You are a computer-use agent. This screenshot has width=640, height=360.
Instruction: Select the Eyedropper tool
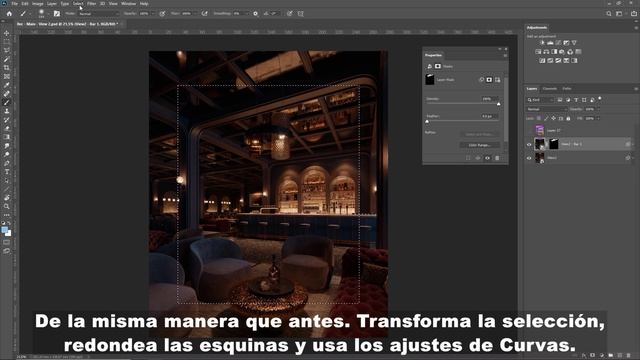[x=7, y=85]
